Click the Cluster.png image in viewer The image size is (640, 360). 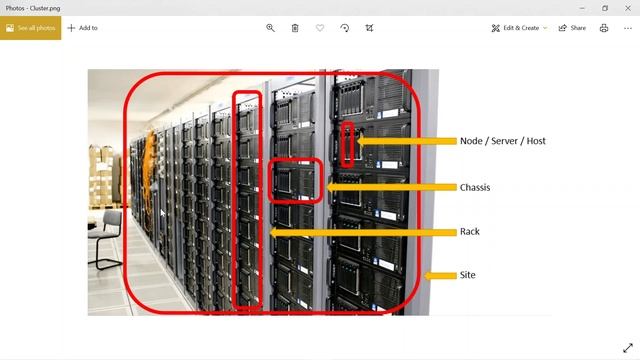[320, 192]
